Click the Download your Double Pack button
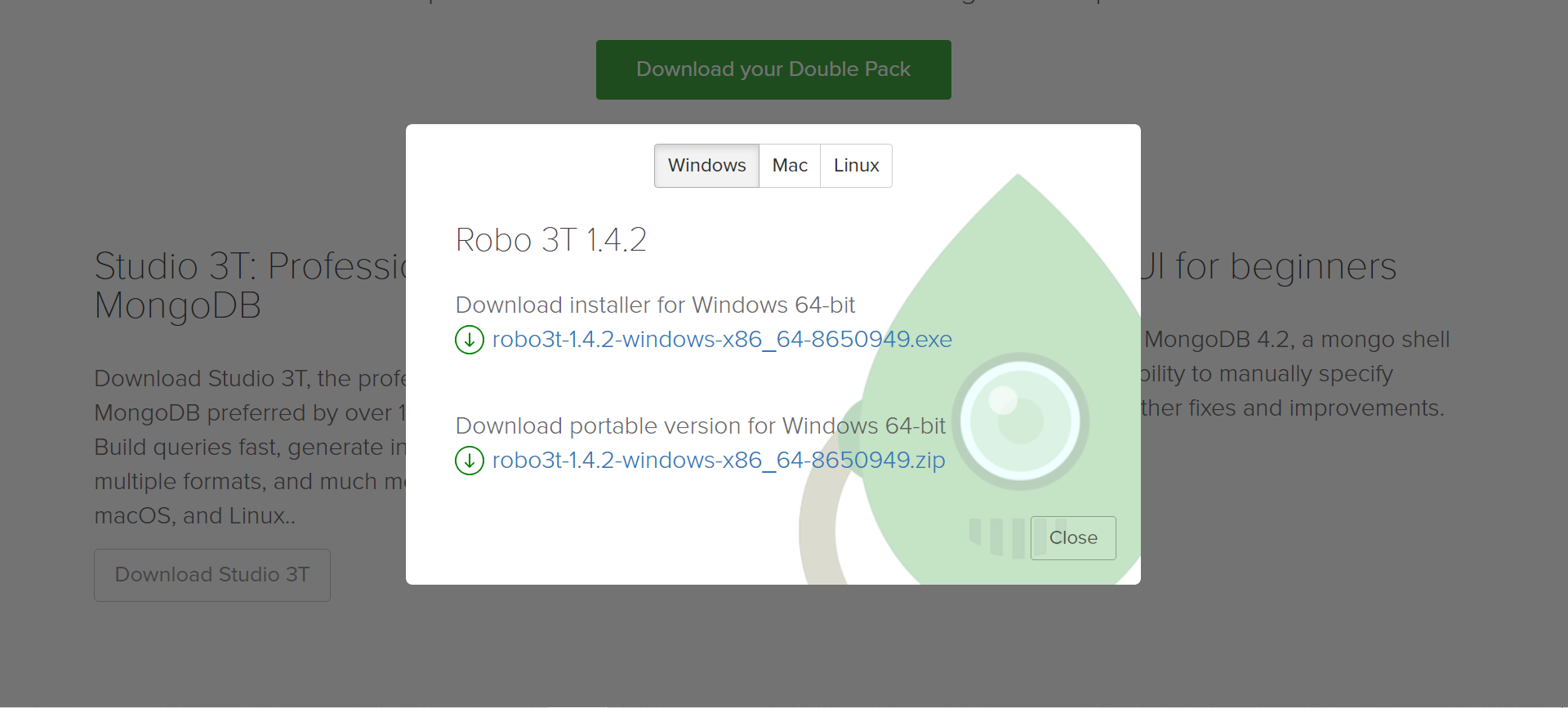Viewport: 1568px width, 708px height. point(773,69)
